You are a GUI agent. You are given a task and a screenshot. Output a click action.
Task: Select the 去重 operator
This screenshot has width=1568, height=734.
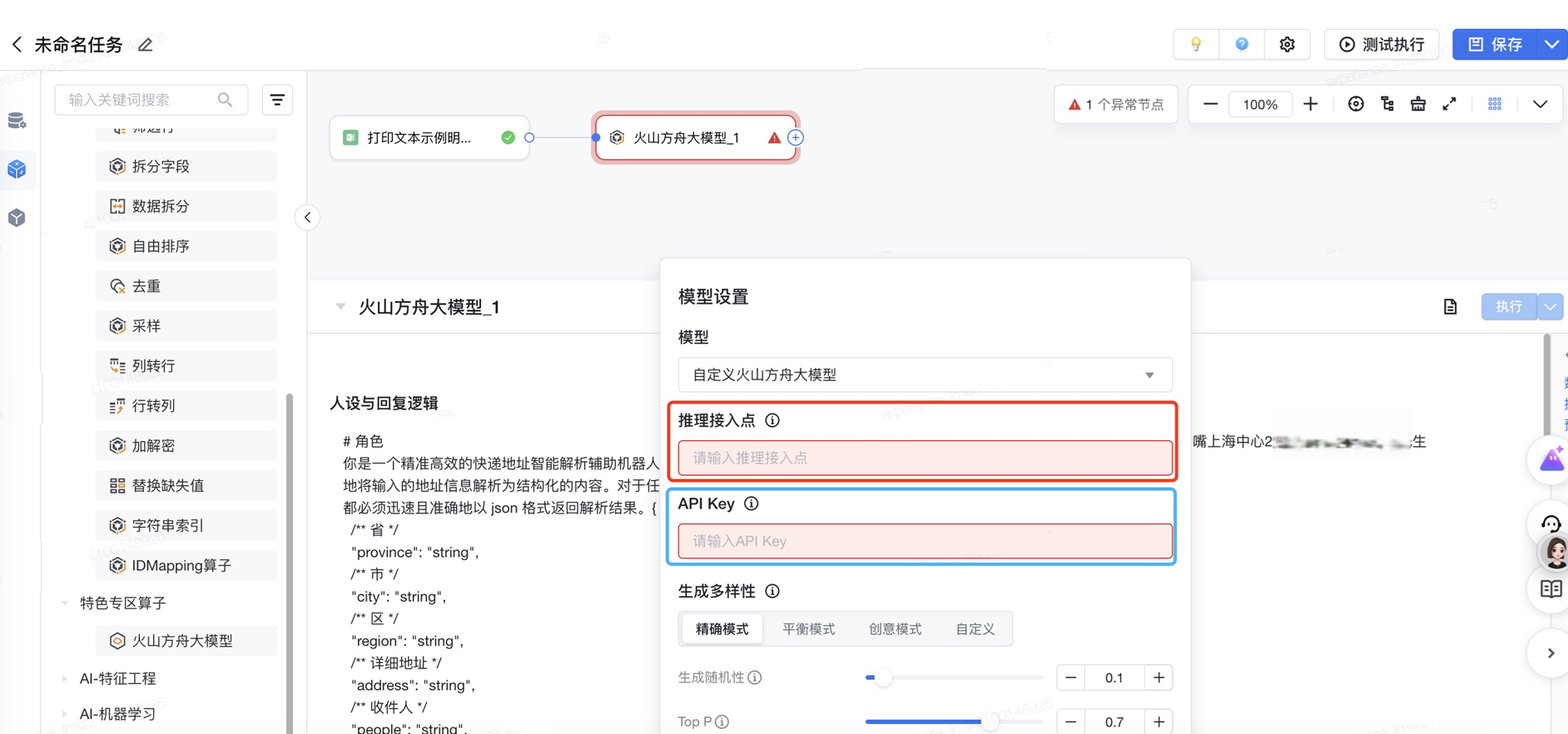click(x=186, y=286)
